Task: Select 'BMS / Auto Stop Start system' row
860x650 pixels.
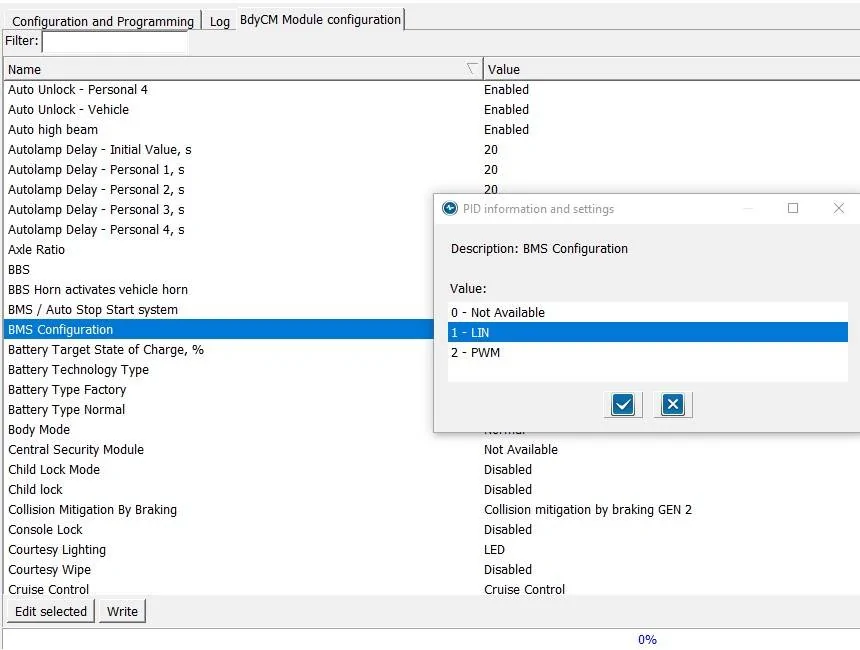Action: (x=219, y=309)
